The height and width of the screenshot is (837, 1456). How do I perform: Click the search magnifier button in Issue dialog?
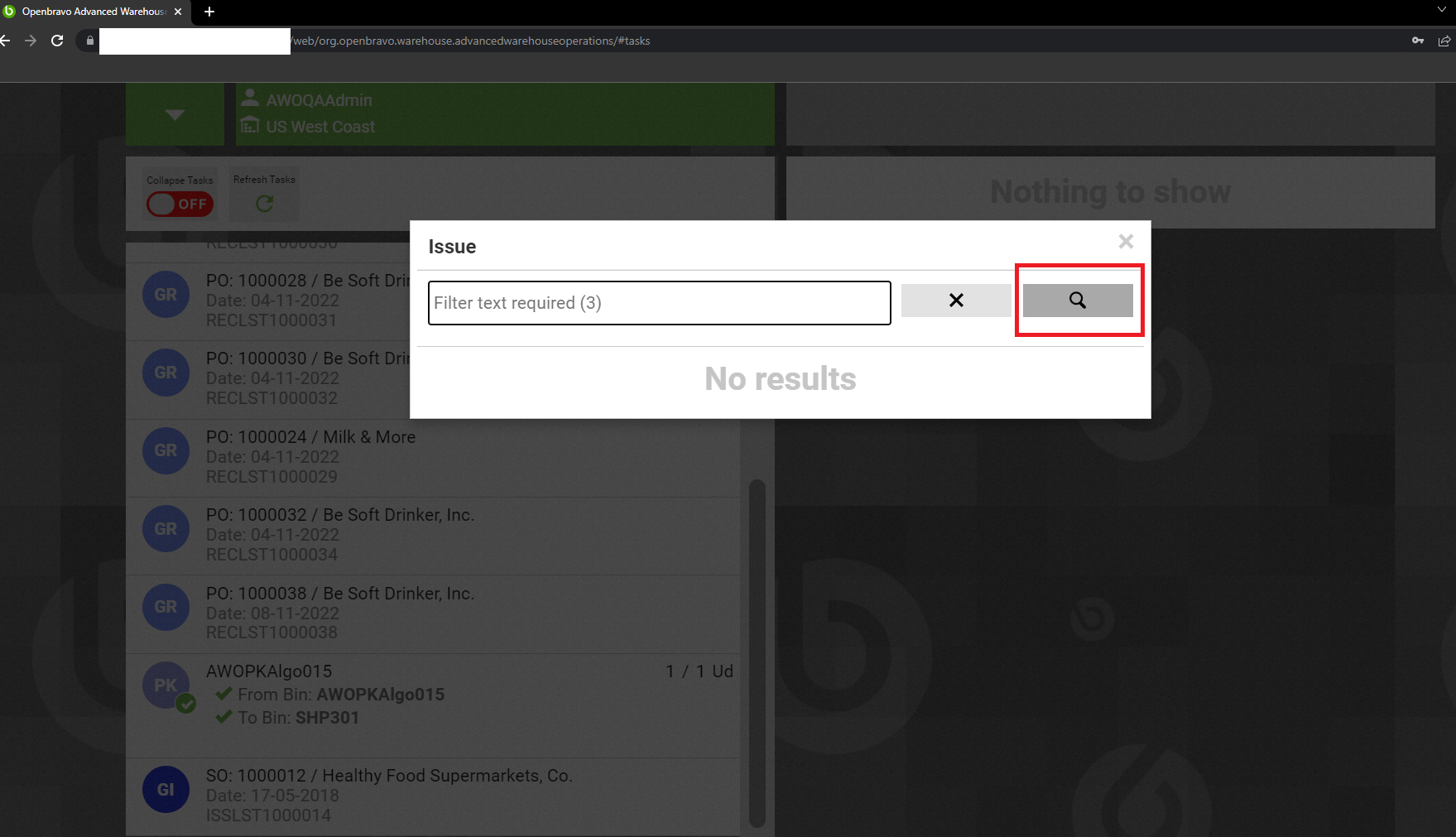pos(1078,301)
